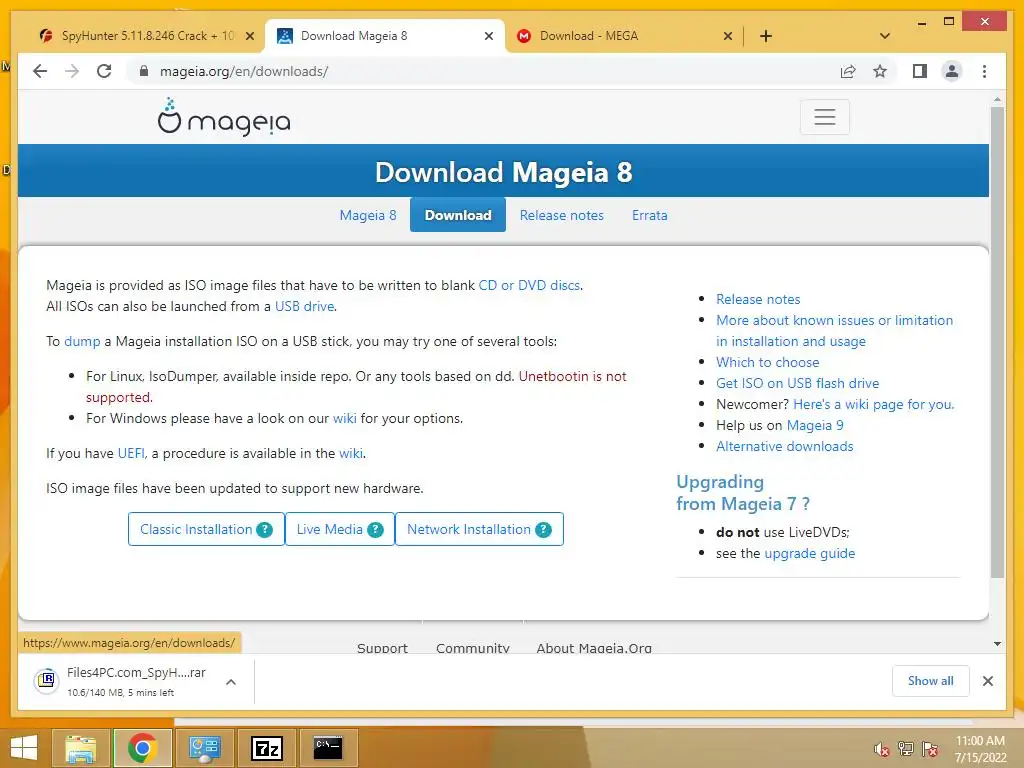1024x768 pixels.
Task: Click the Classic Installation help question mark
Action: pyautogui.click(x=264, y=530)
